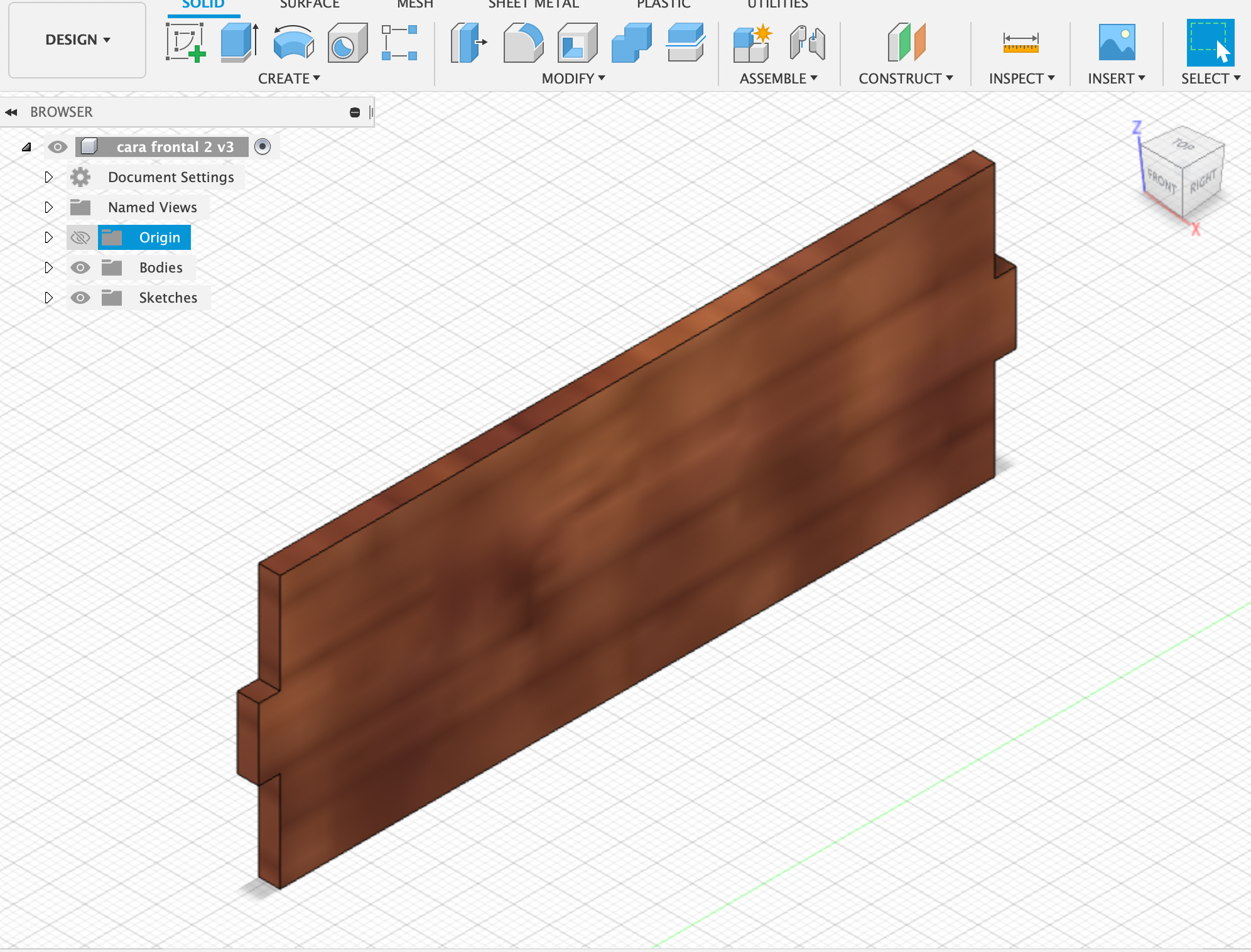Open the CREATE dropdown menu

pyautogui.click(x=289, y=78)
